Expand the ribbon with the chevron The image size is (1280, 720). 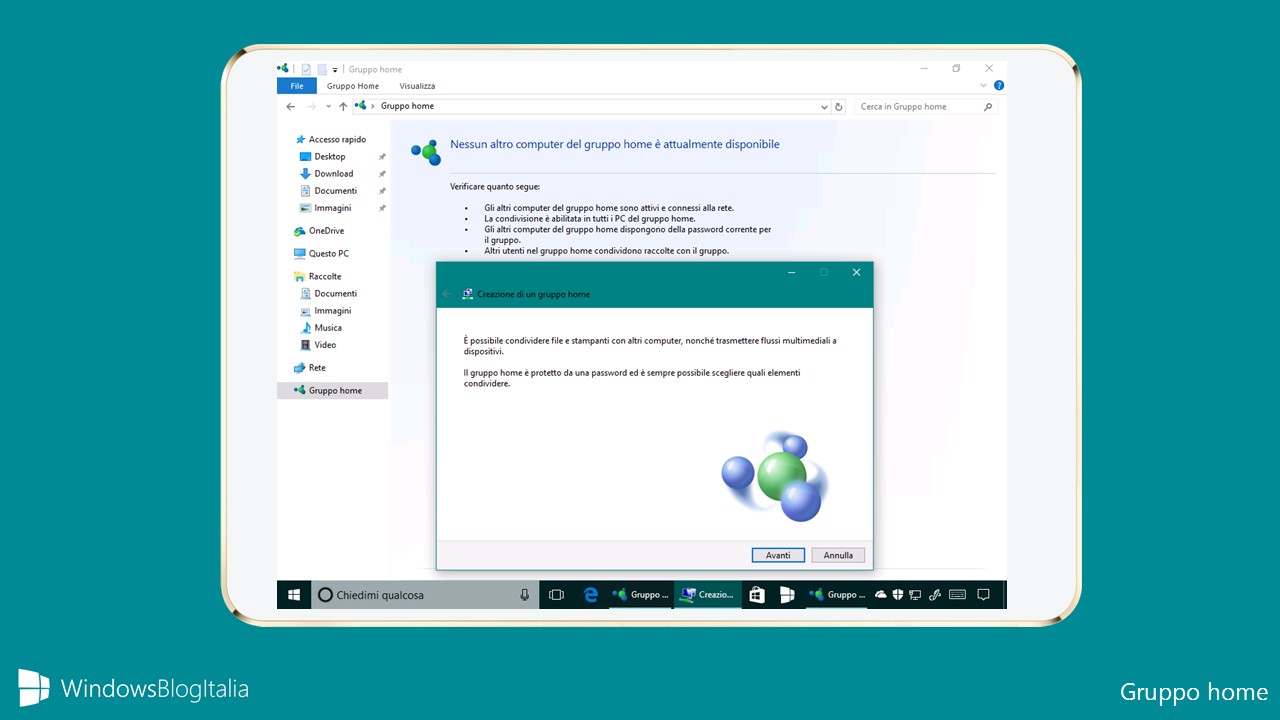(x=983, y=86)
